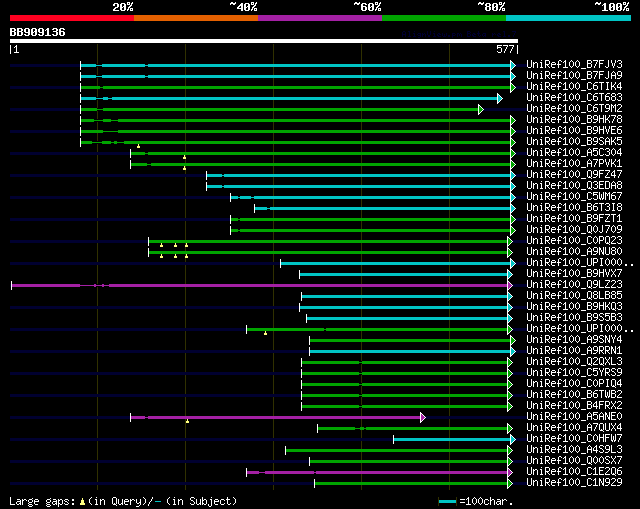Click the yellow query-gap triangle in the legend

click(82, 501)
